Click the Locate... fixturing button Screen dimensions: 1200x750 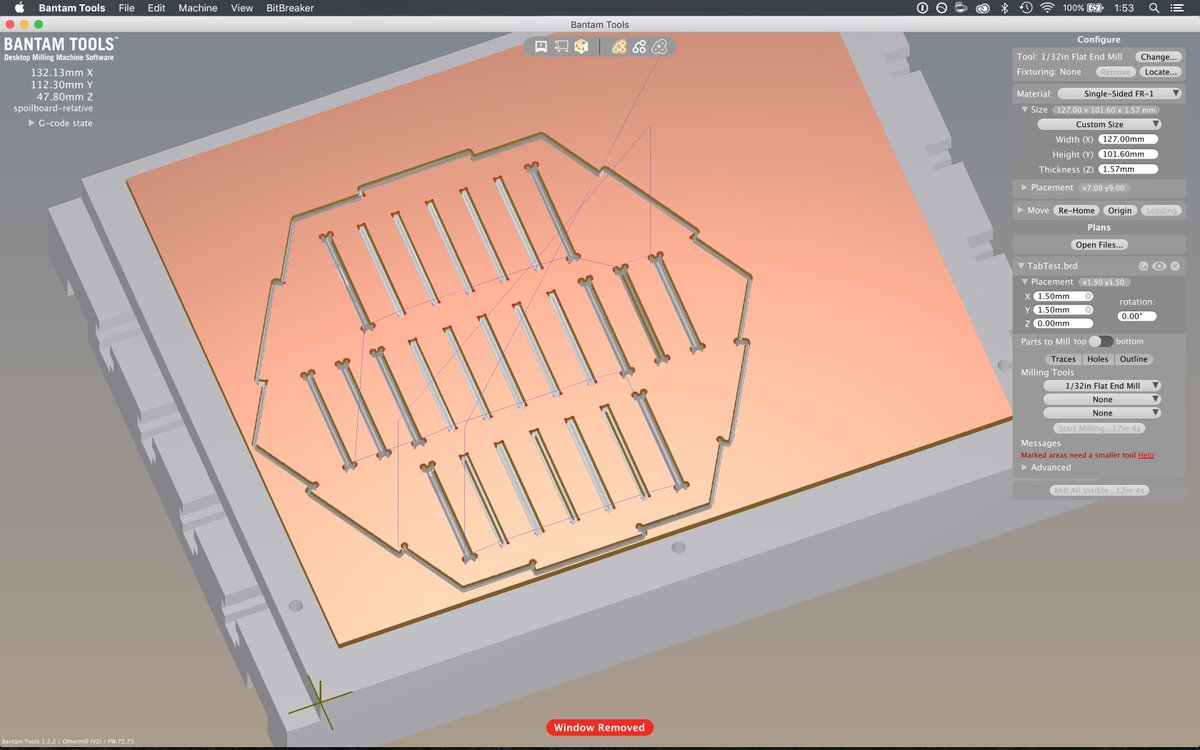point(1161,72)
